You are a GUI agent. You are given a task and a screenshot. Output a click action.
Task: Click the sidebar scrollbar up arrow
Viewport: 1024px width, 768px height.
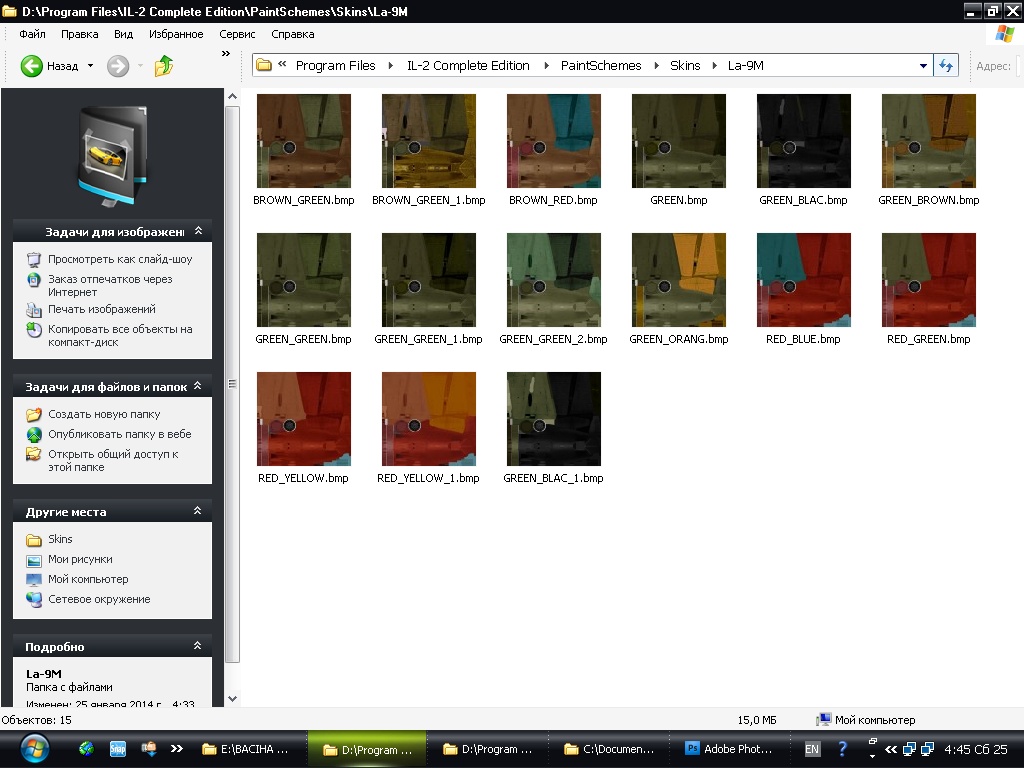(232, 97)
